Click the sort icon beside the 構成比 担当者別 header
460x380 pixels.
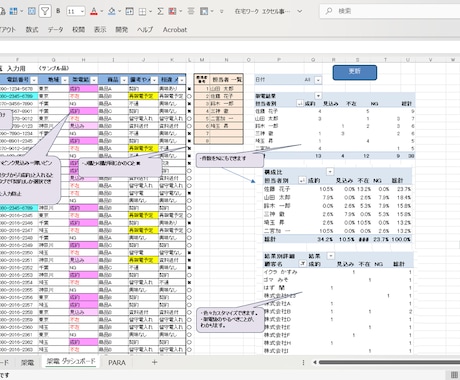(302, 180)
